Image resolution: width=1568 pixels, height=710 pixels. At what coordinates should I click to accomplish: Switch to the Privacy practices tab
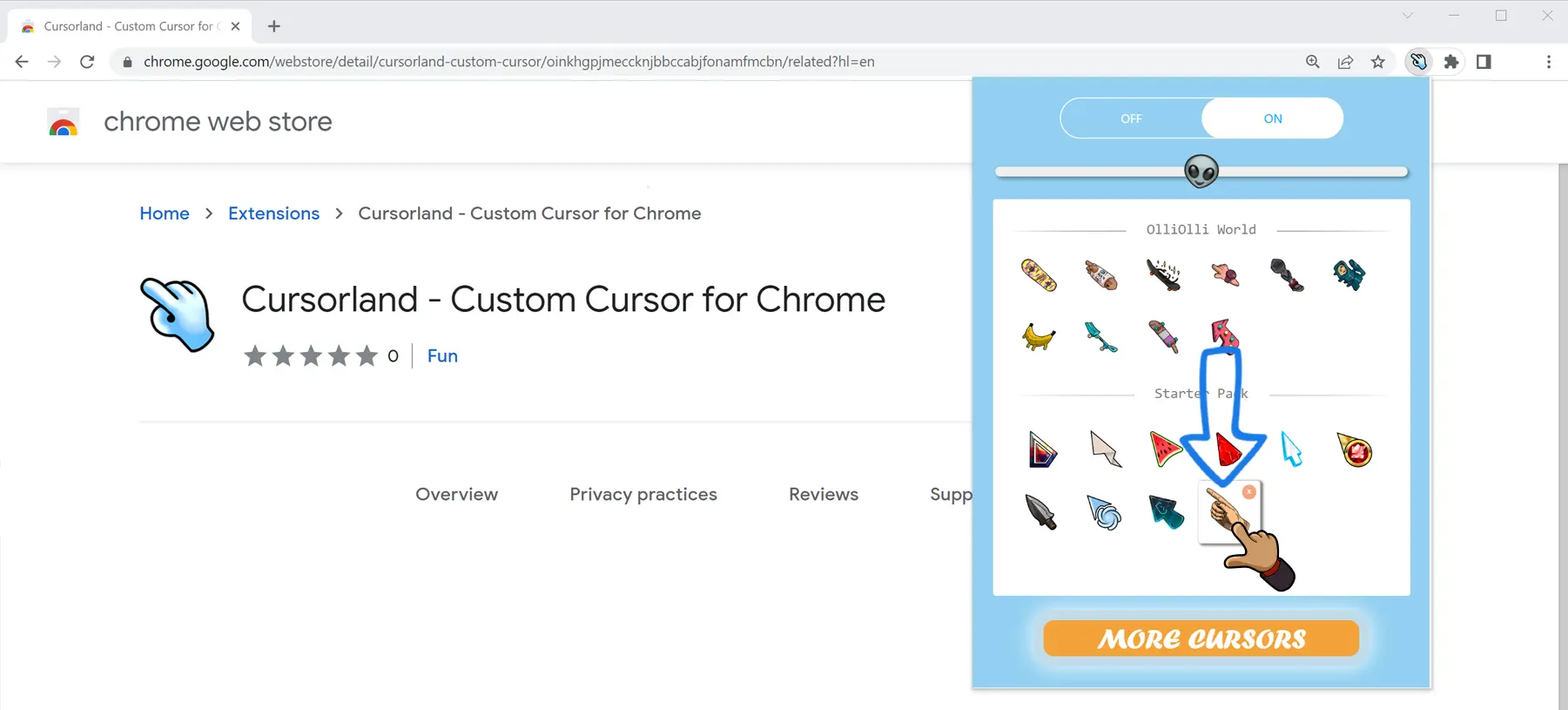(x=643, y=494)
